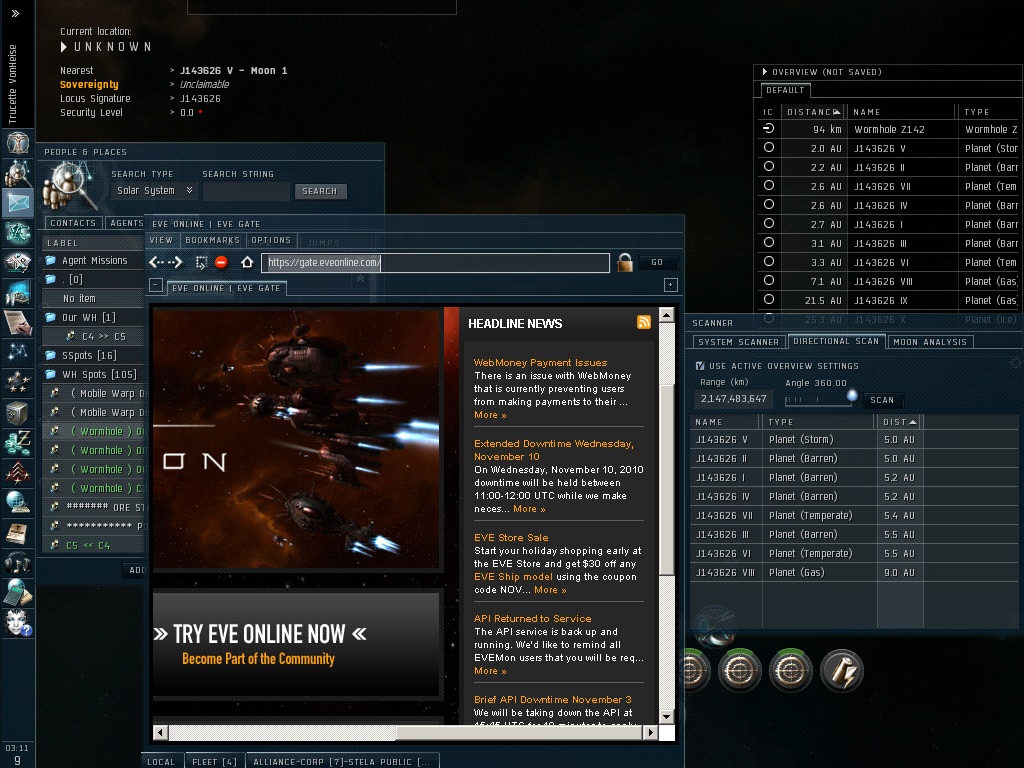Expand Overview (Not Saved) header triangle
Image resolution: width=1024 pixels, height=768 pixels.
(x=765, y=72)
